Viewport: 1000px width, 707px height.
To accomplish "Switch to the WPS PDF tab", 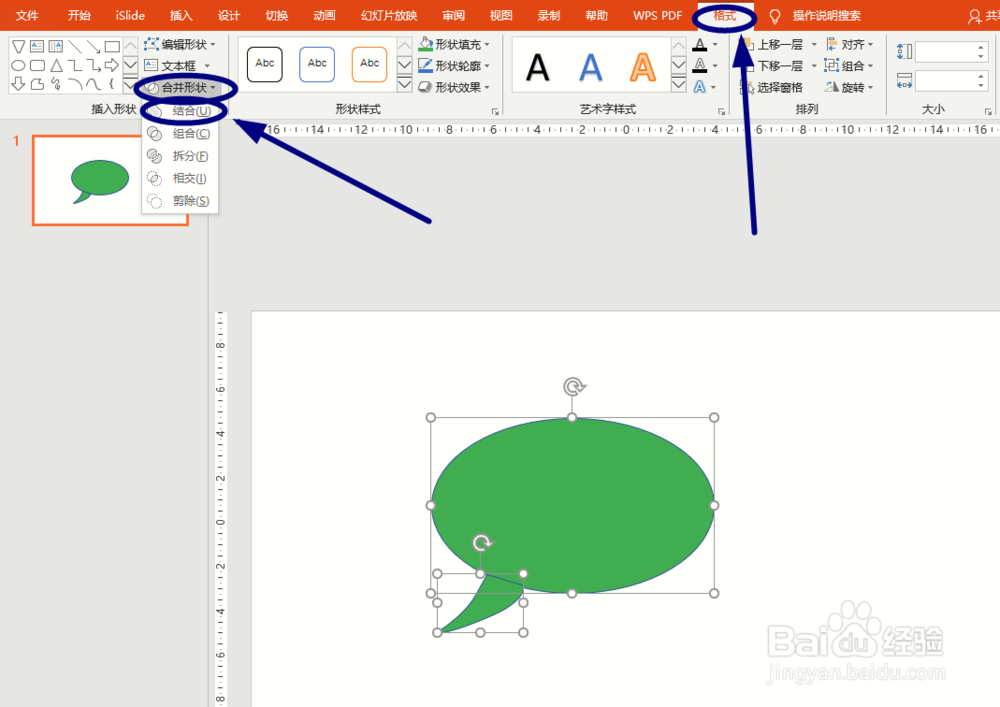I will [658, 16].
